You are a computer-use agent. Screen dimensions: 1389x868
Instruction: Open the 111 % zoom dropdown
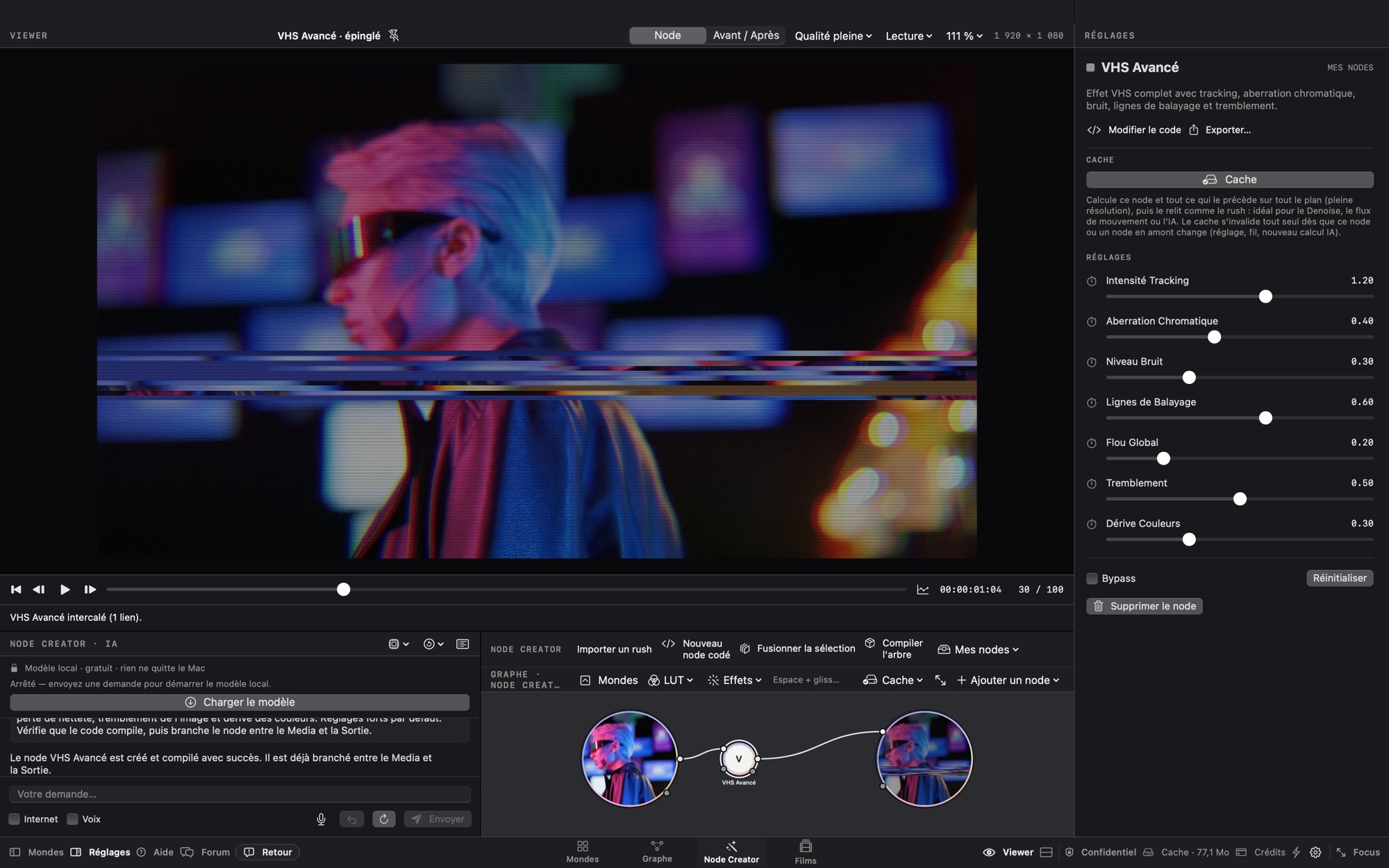click(964, 36)
